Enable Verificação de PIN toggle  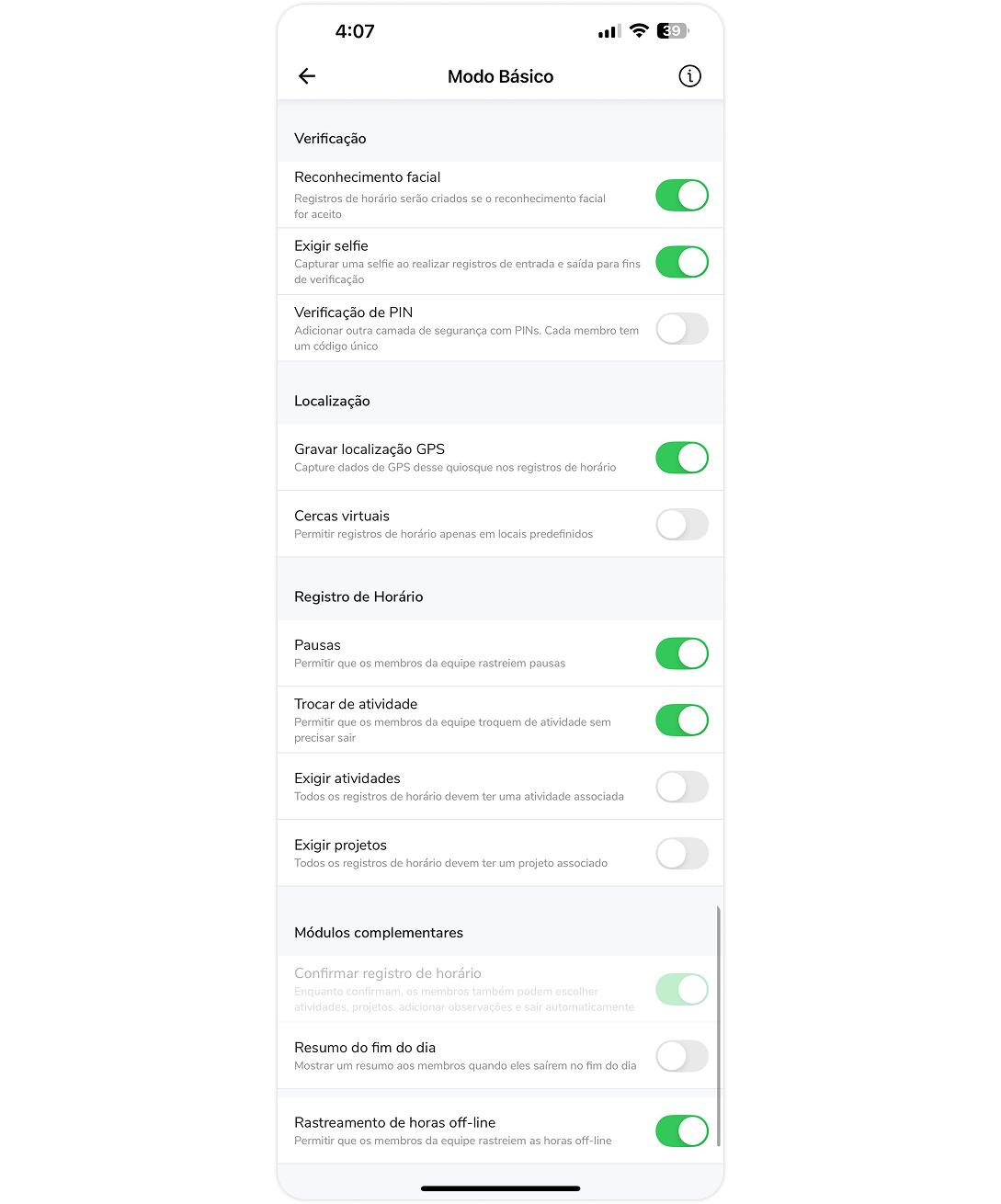681,329
